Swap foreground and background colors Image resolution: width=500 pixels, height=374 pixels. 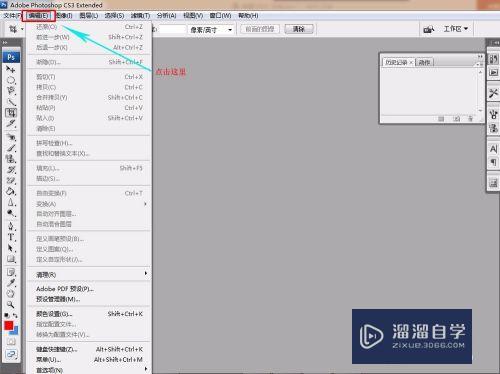point(15,315)
